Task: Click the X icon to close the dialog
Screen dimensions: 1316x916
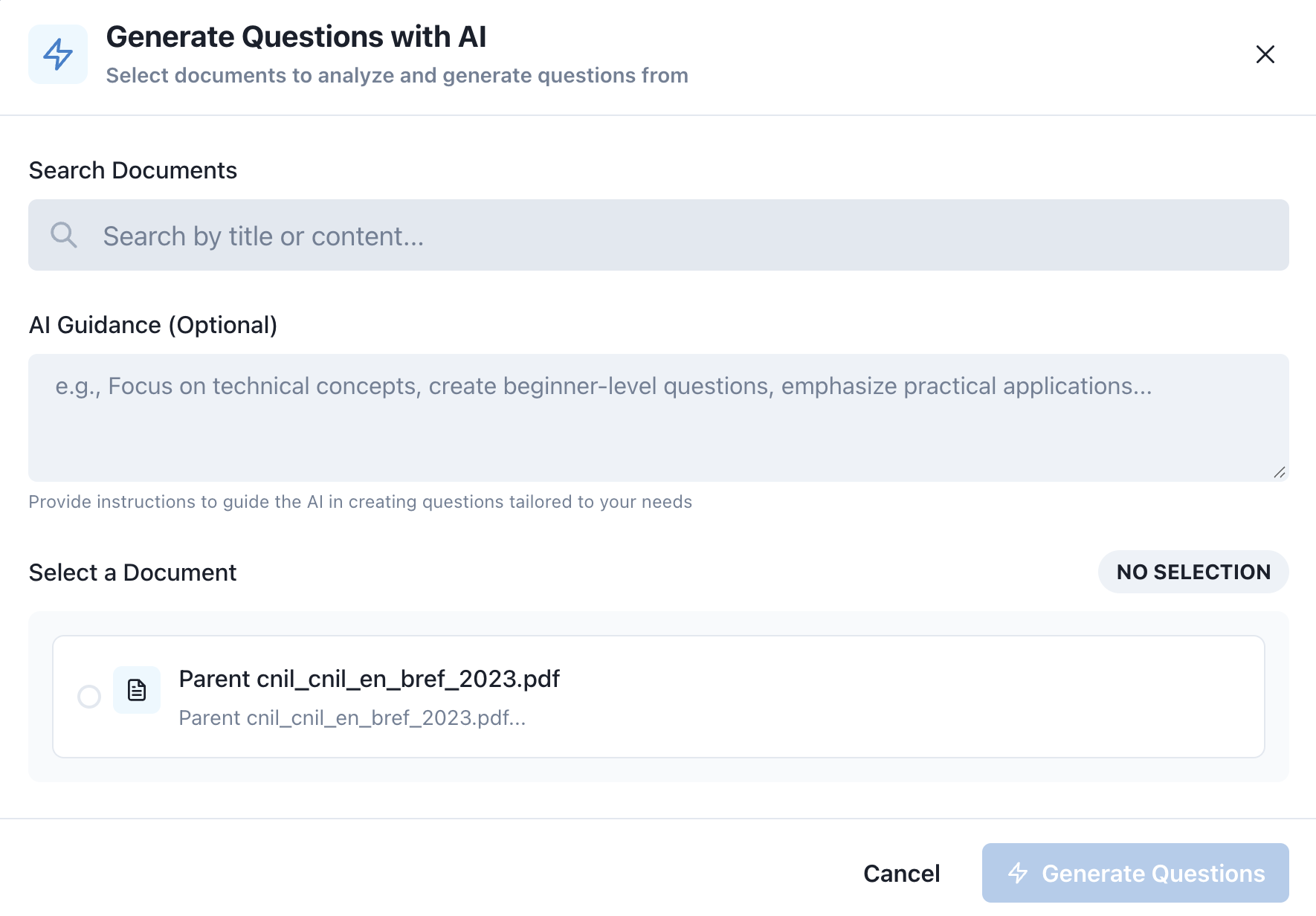Action: 1265,54
